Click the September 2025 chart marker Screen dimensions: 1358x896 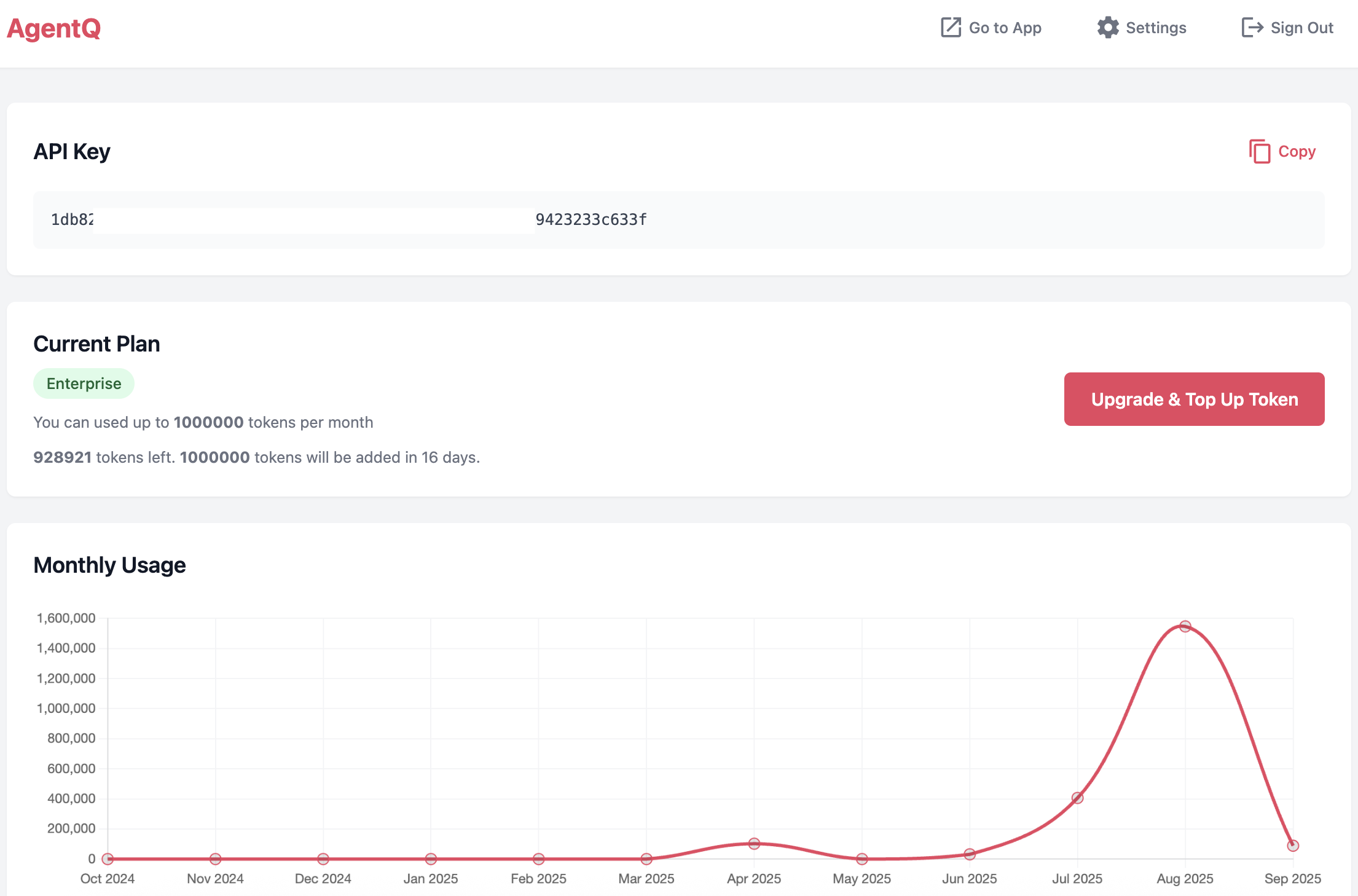[x=1293, y=845]
